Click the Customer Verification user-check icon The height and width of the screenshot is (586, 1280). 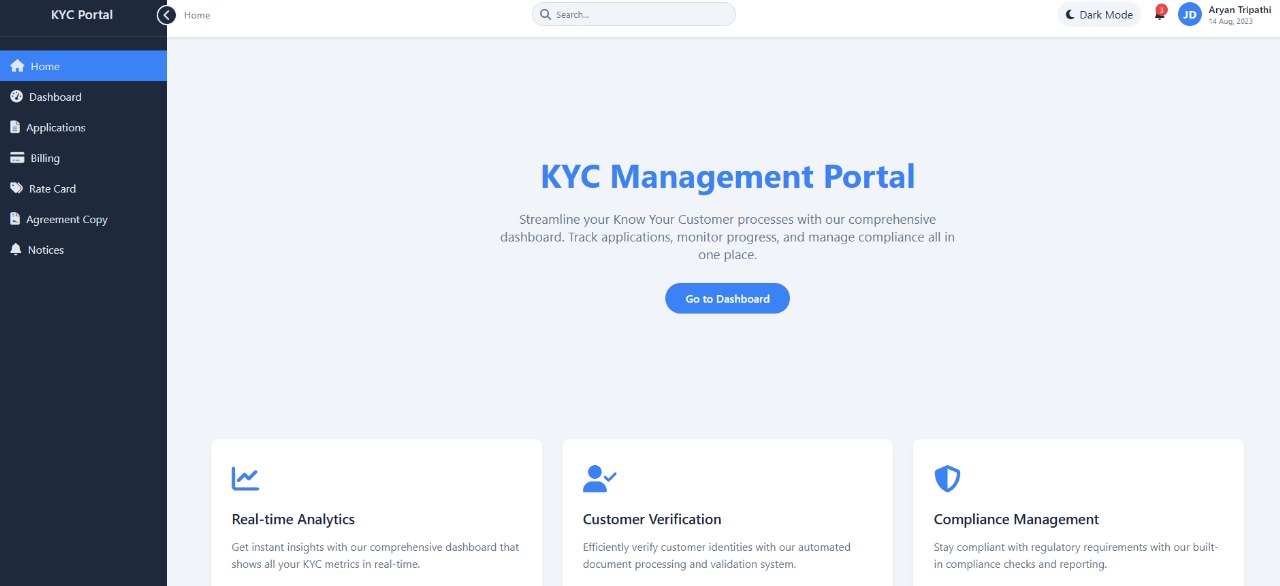tap(598, 479)
